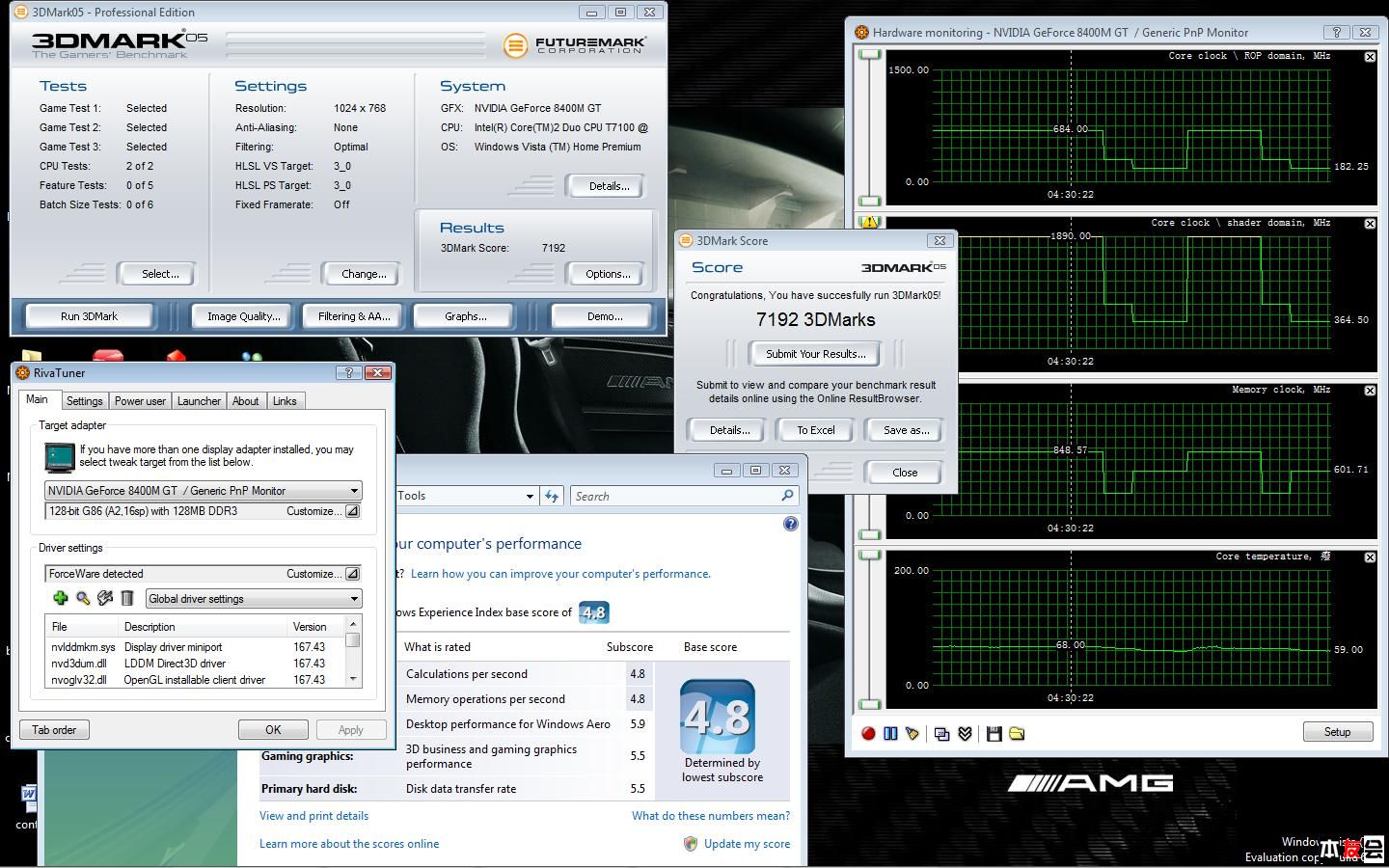Click the driver file list scrollbar down arrow
Image resolution: width=1389 pixels, height=868 pixels.
tap(353, 679)
